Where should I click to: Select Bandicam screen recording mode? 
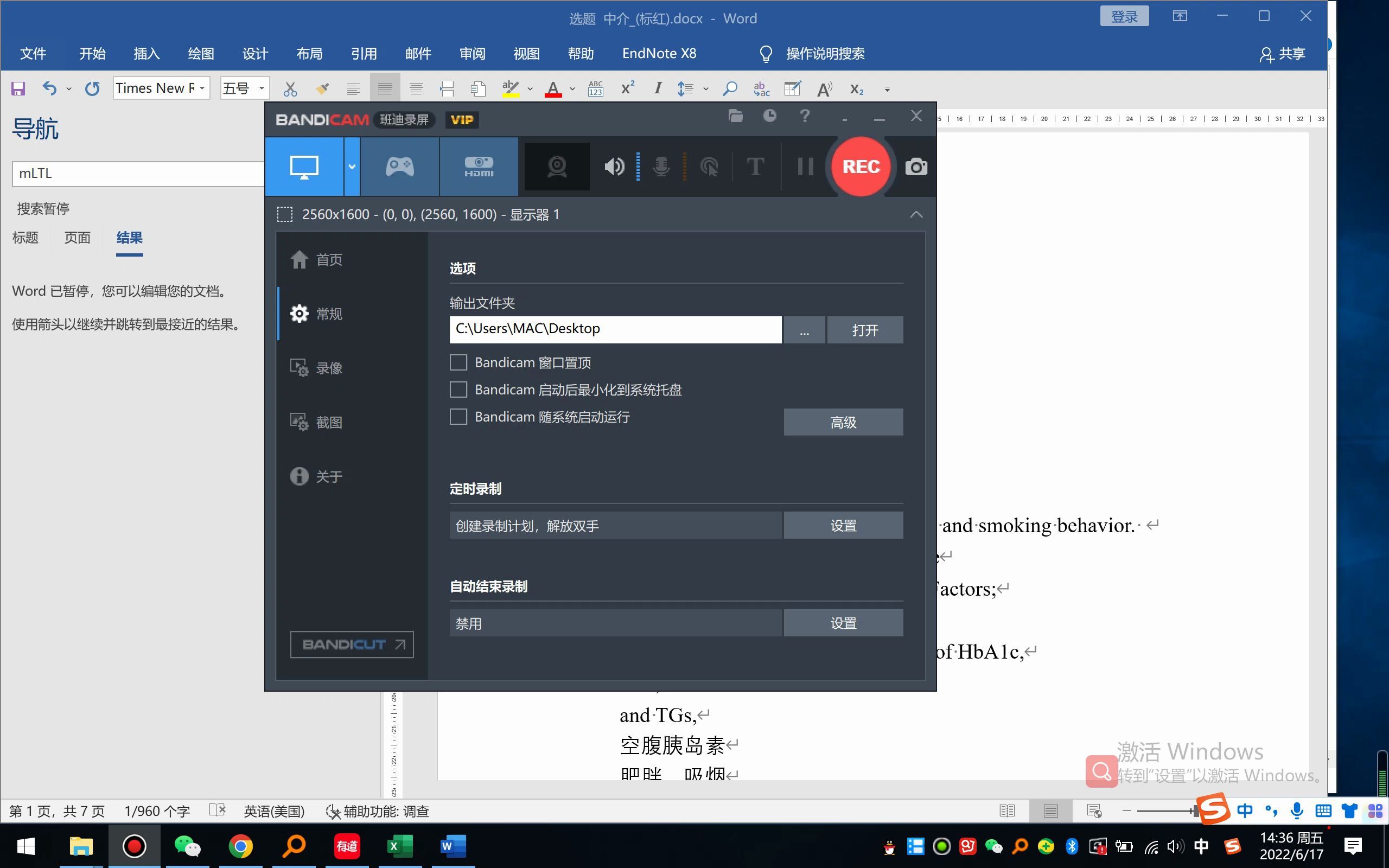tap(304, 167)
